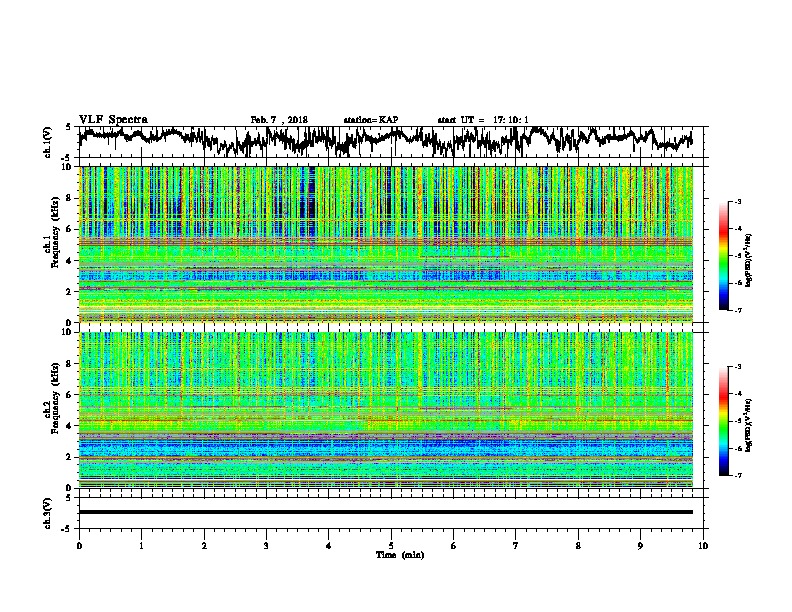Click the "ch.1(V)" waveform axis label
Viewport: 792px width, 612px height.
[48, 142]
